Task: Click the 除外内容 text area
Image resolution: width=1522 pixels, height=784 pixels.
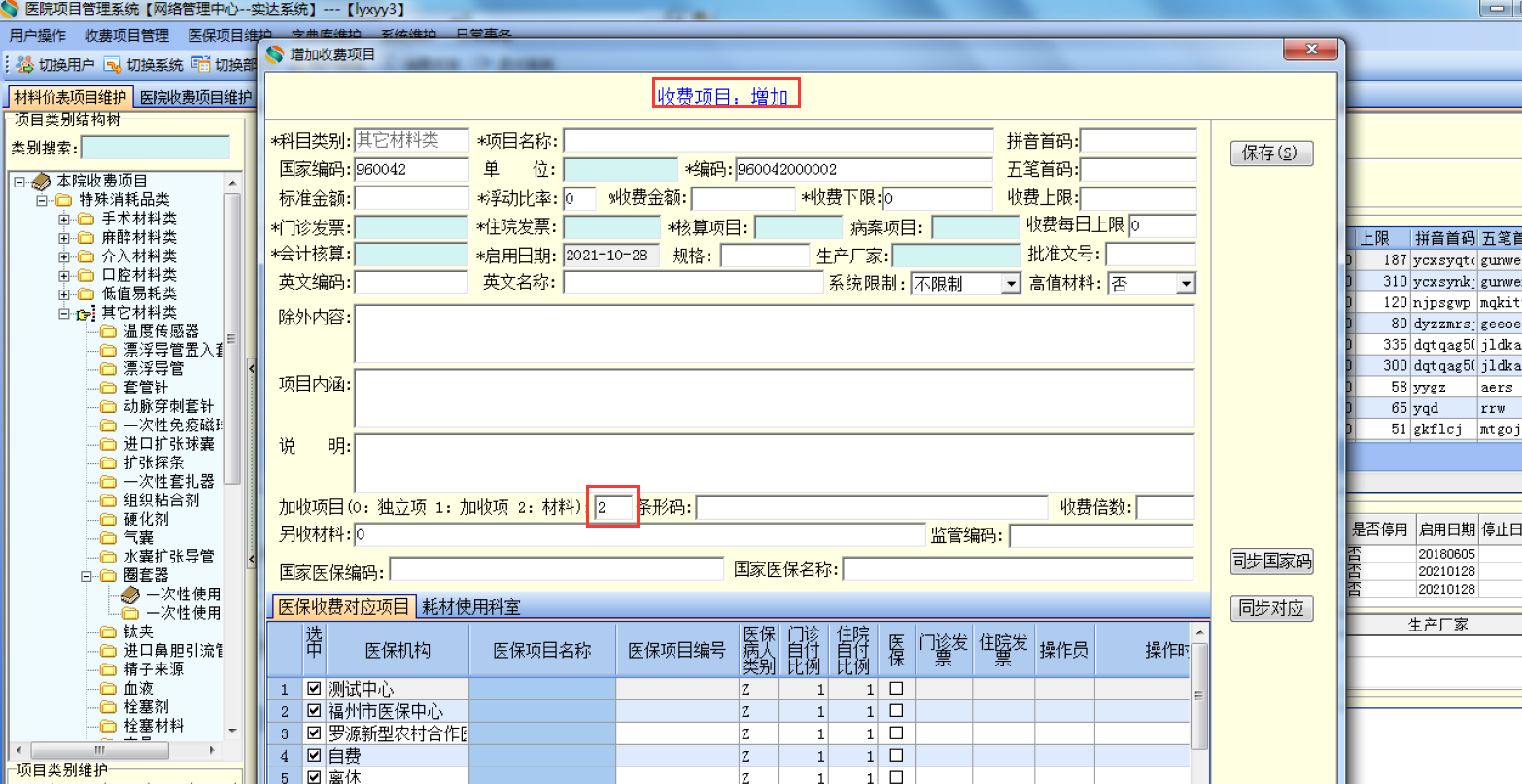Action: [x=774, y=334]
